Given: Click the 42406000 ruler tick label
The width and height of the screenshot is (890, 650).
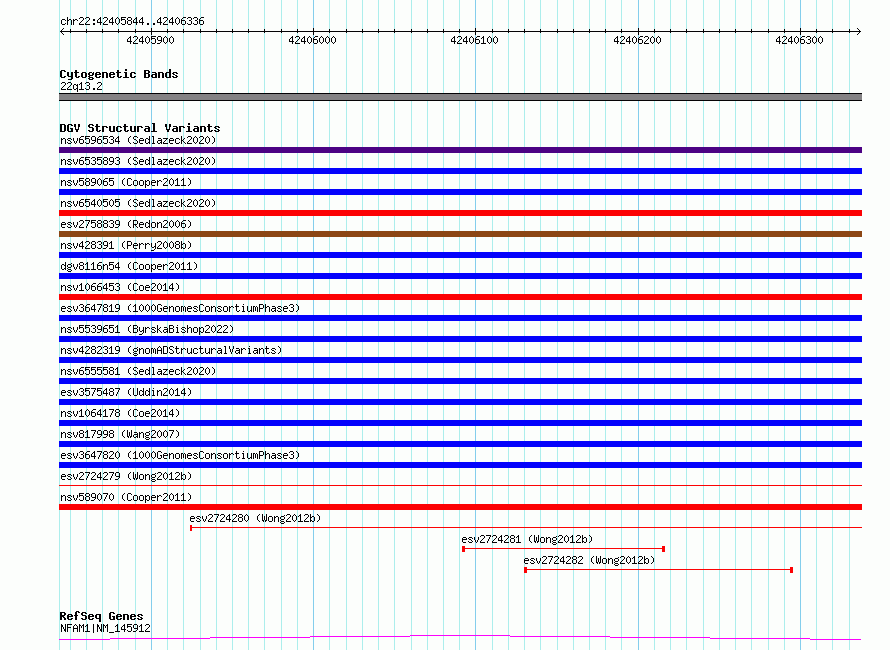Looking at the screenshot, I should pos(312,40).
